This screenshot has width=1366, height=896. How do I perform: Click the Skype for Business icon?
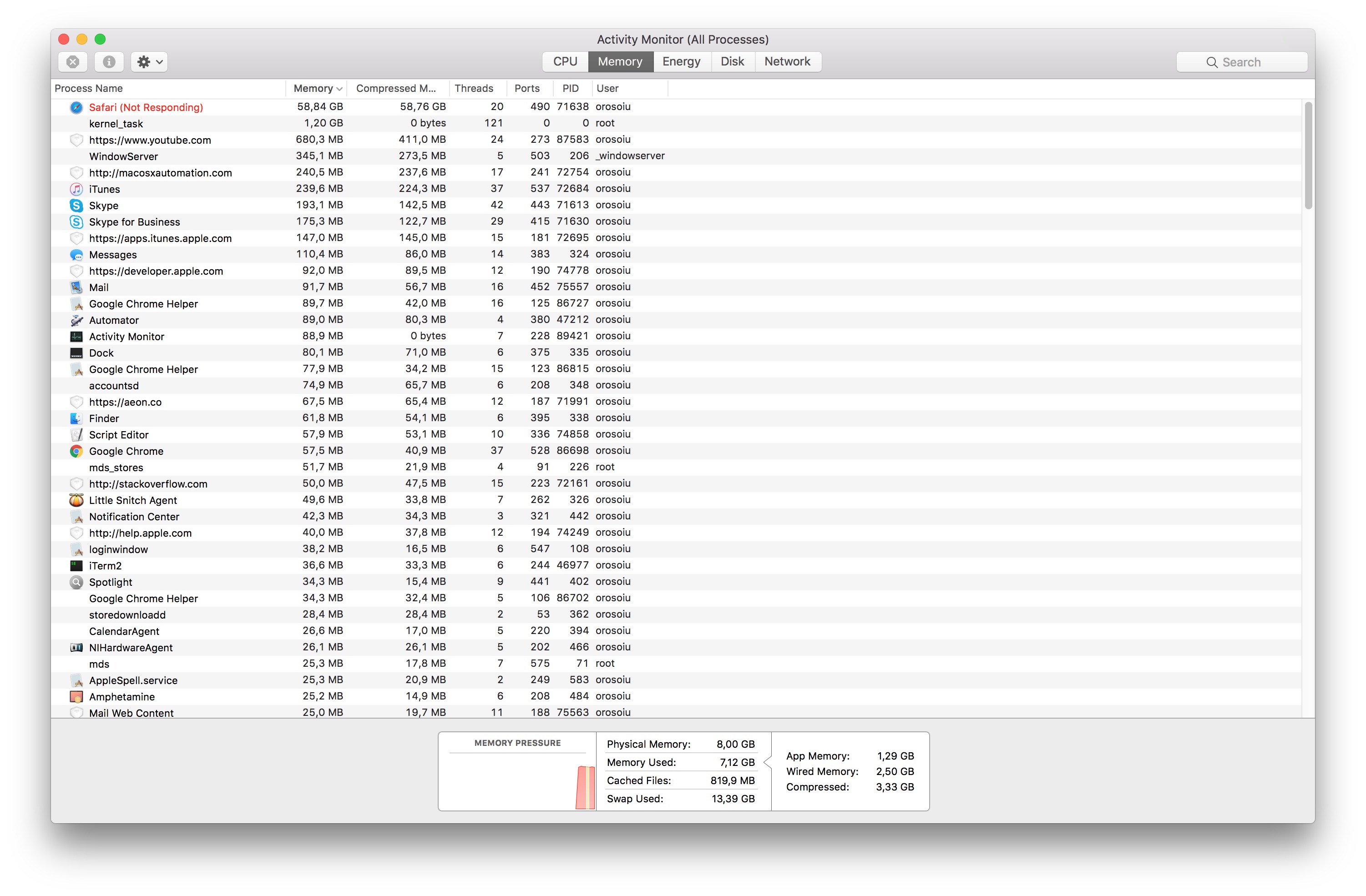[x=76, y=222]
